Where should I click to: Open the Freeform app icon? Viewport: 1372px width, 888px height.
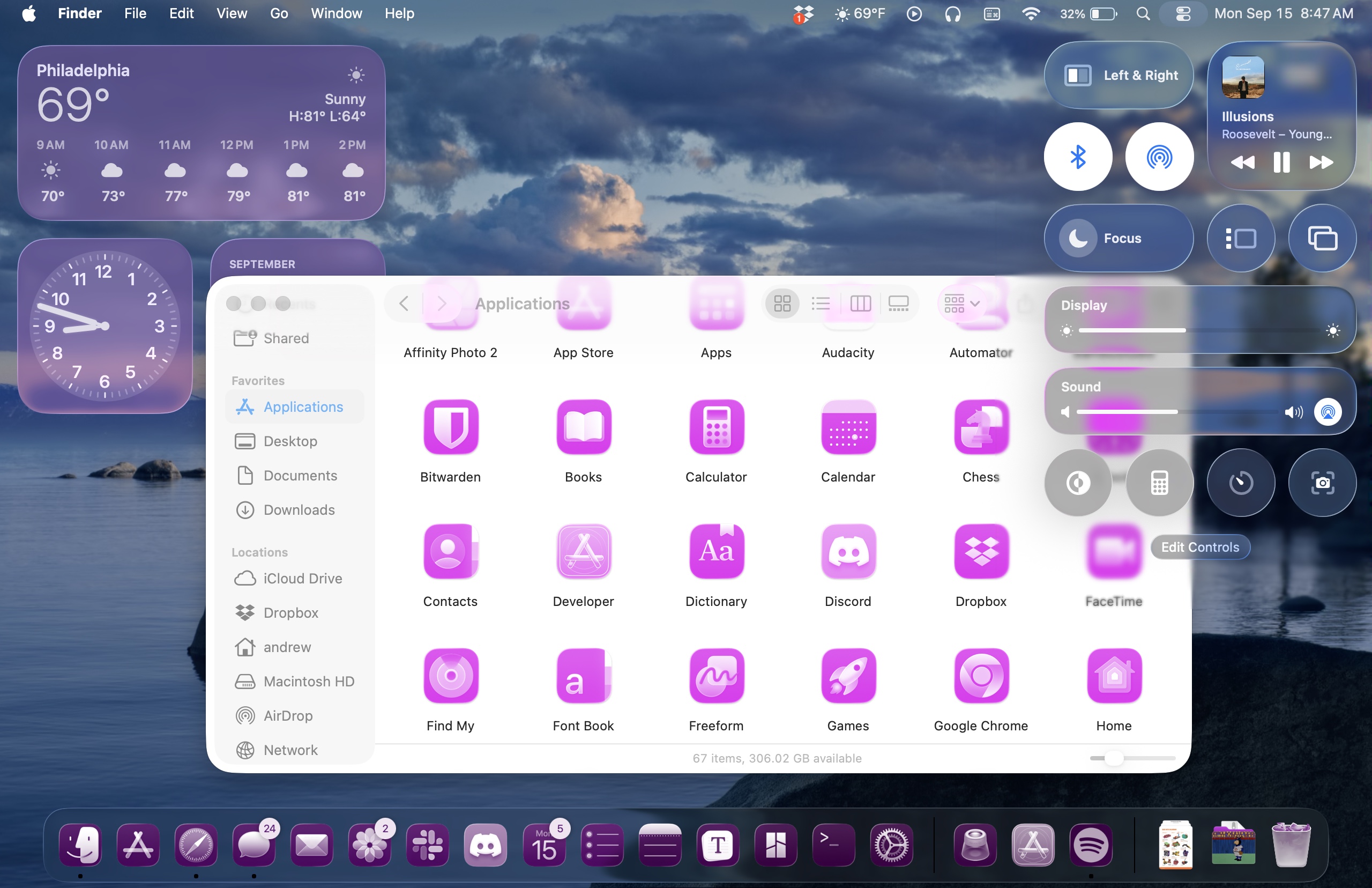tap(716, 676)
